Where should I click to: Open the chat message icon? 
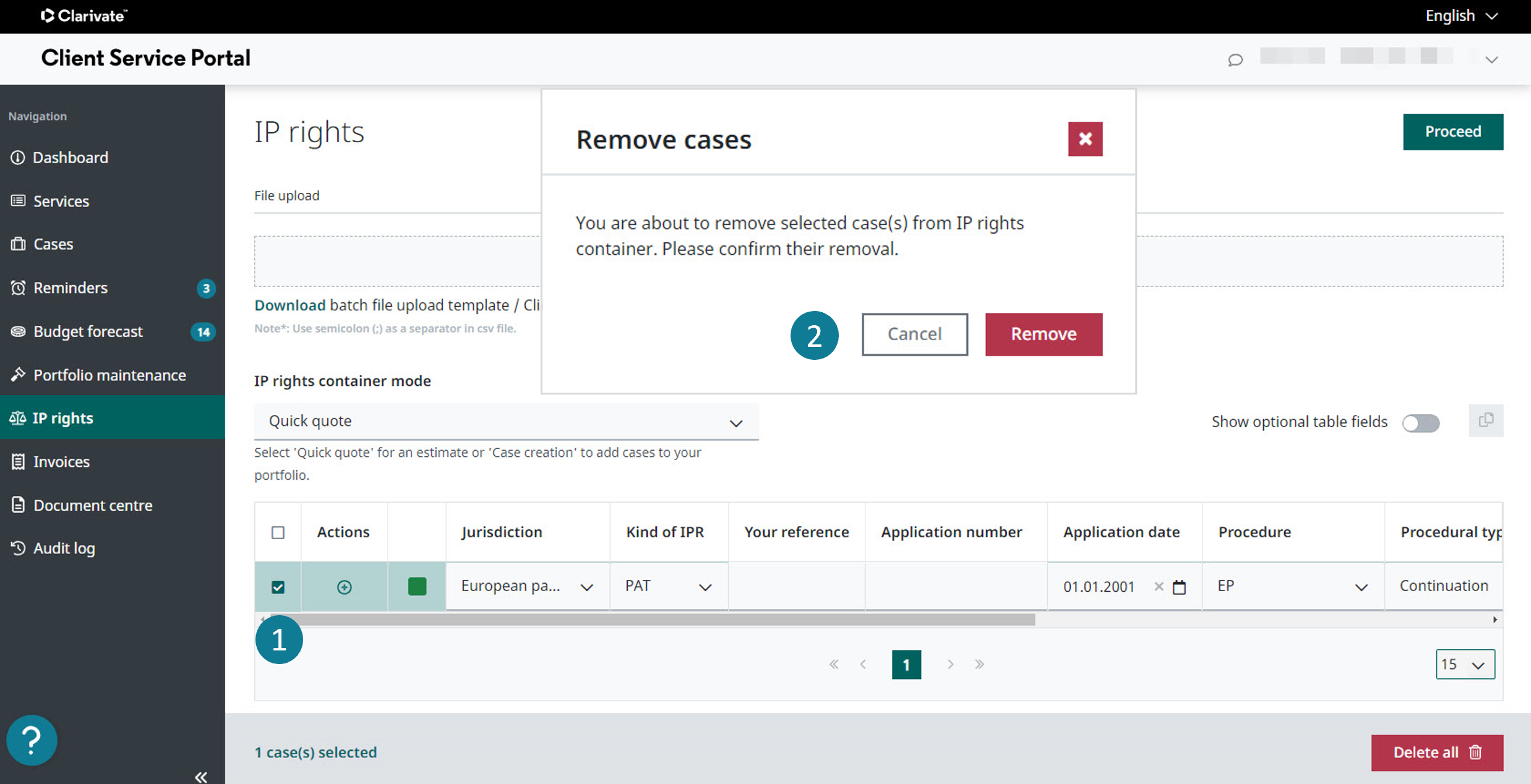(1235, 60)
